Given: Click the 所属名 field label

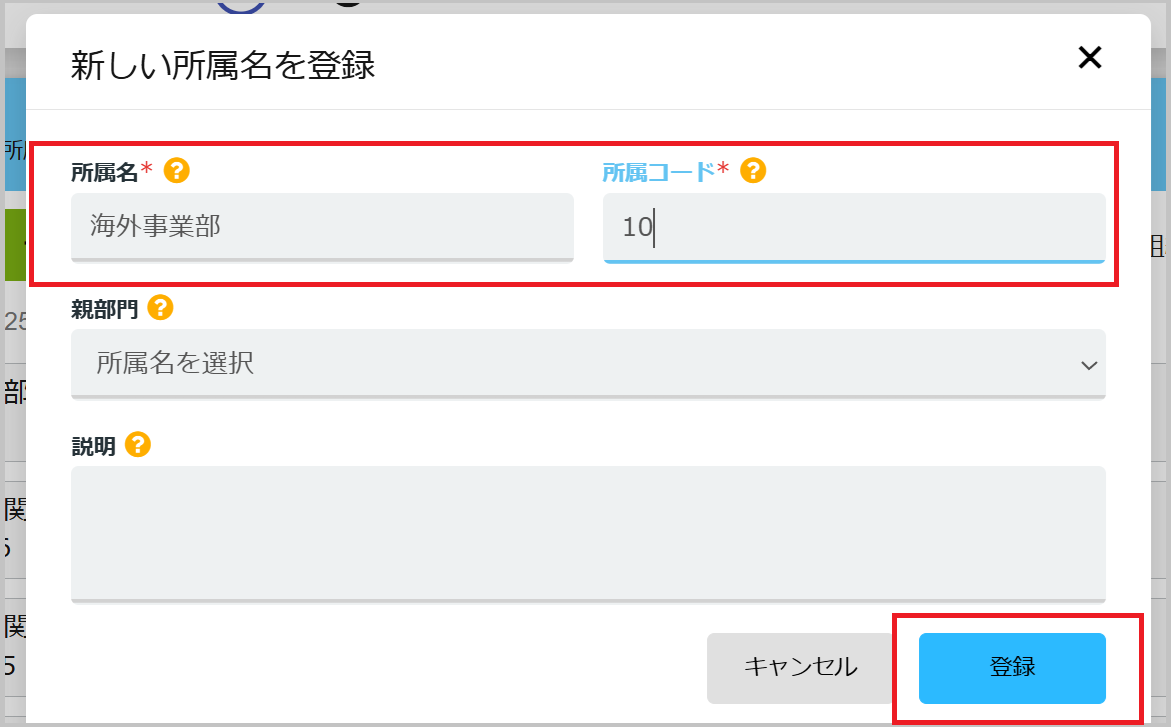Looking at the screenshot, I should tap(105, 173).
